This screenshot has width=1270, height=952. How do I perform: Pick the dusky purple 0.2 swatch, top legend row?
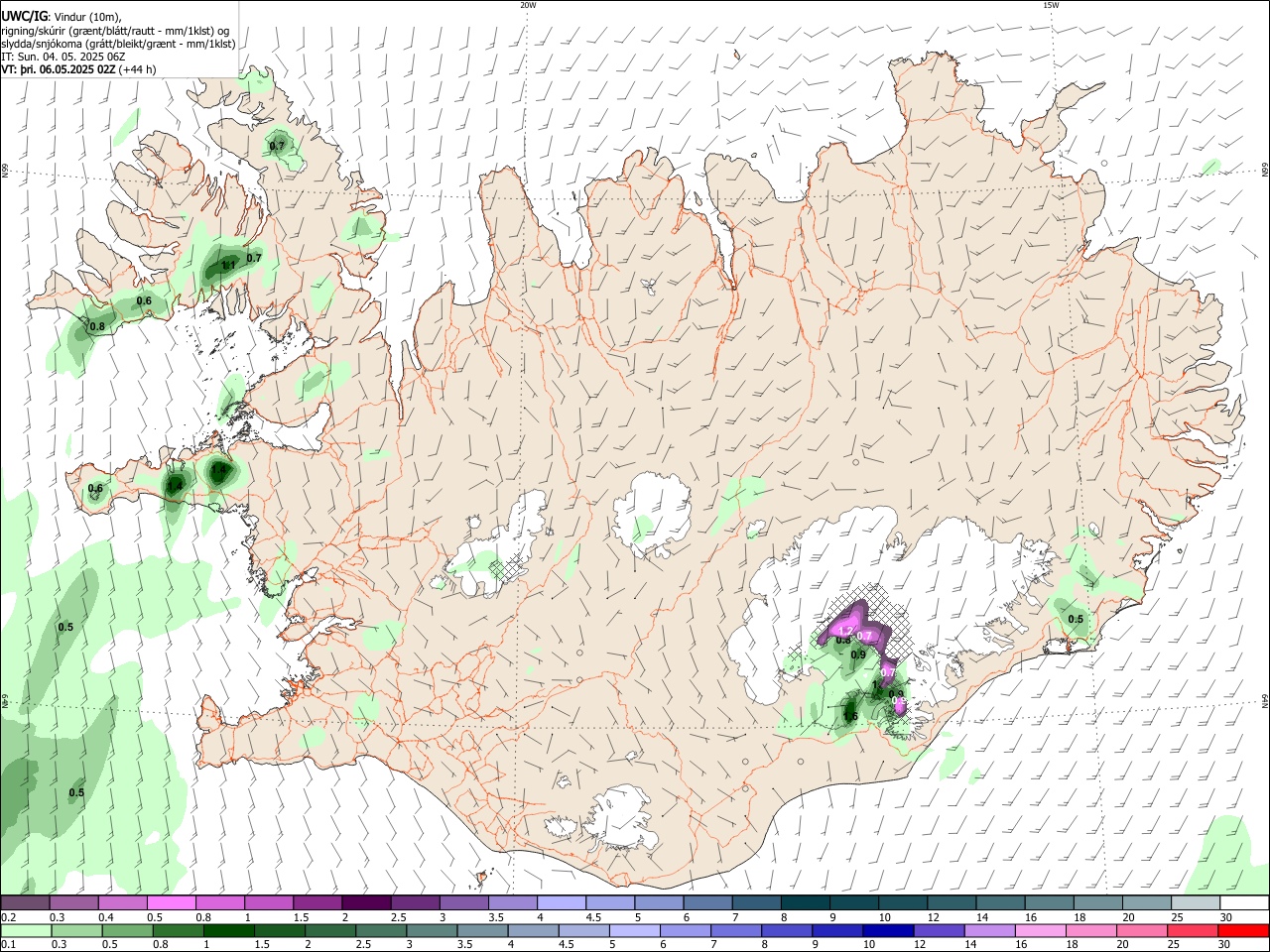point(25,903)
